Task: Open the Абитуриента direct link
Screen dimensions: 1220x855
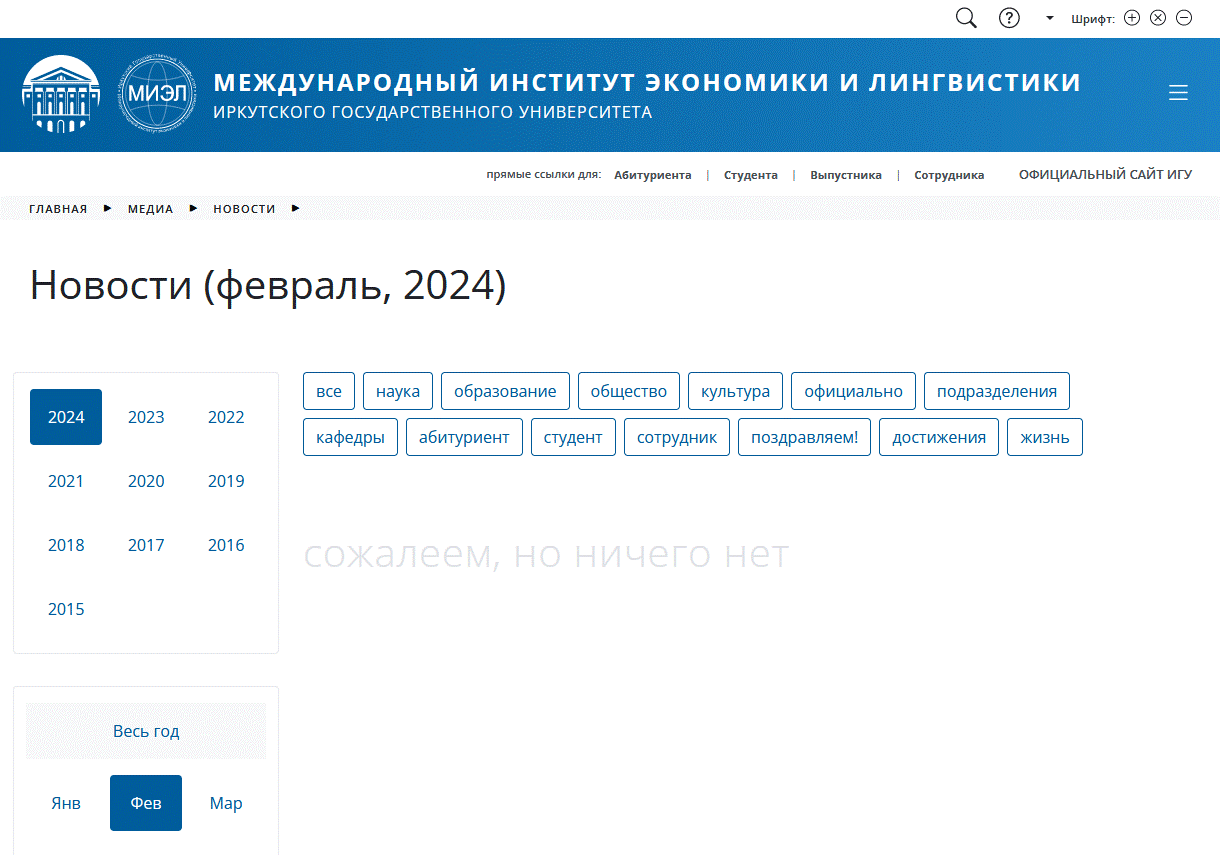Action: point(652,175)
